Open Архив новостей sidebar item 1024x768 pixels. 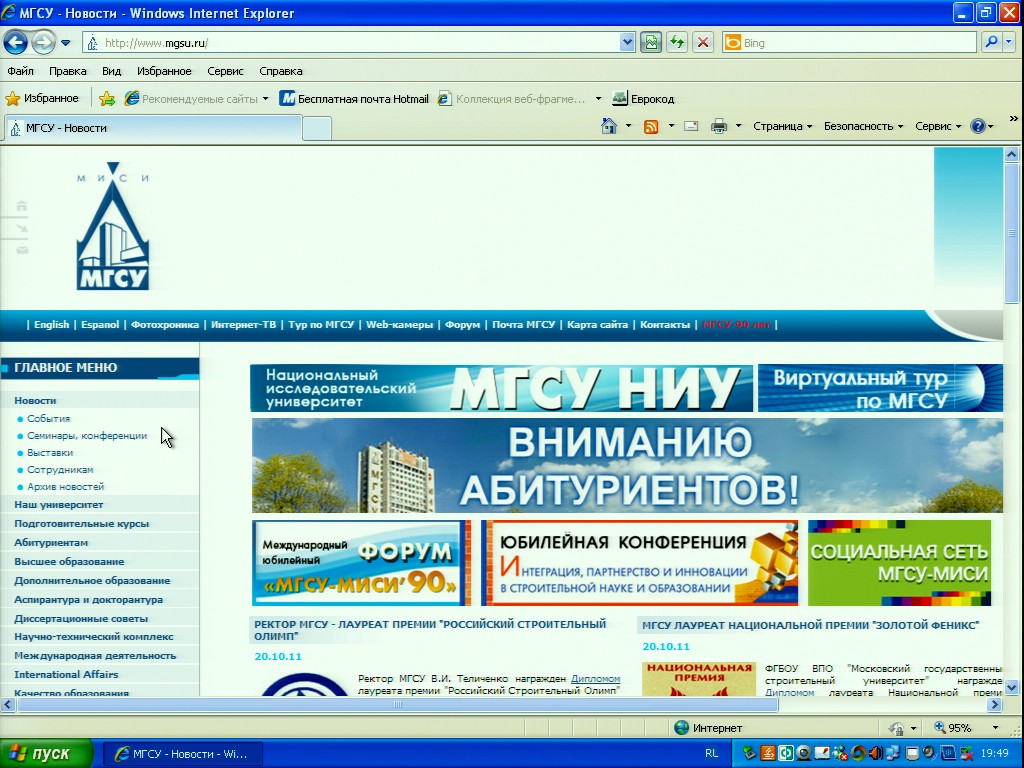[x=65, y=487]
